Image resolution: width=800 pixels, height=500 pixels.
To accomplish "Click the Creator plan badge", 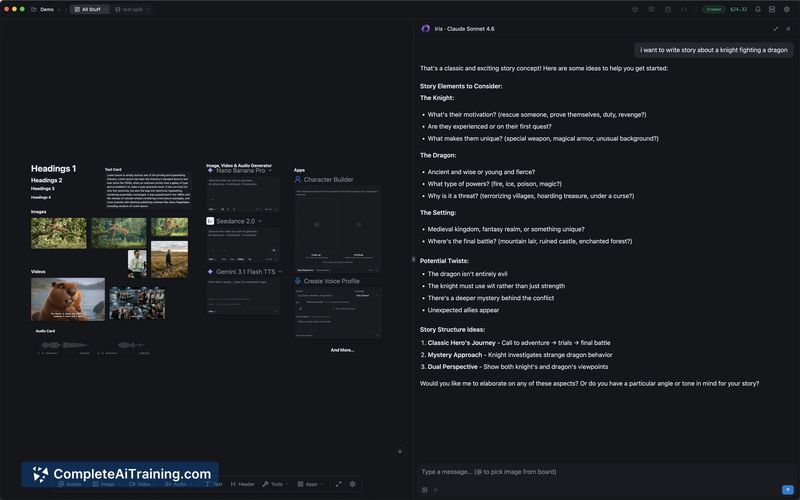I will point(714,9).
